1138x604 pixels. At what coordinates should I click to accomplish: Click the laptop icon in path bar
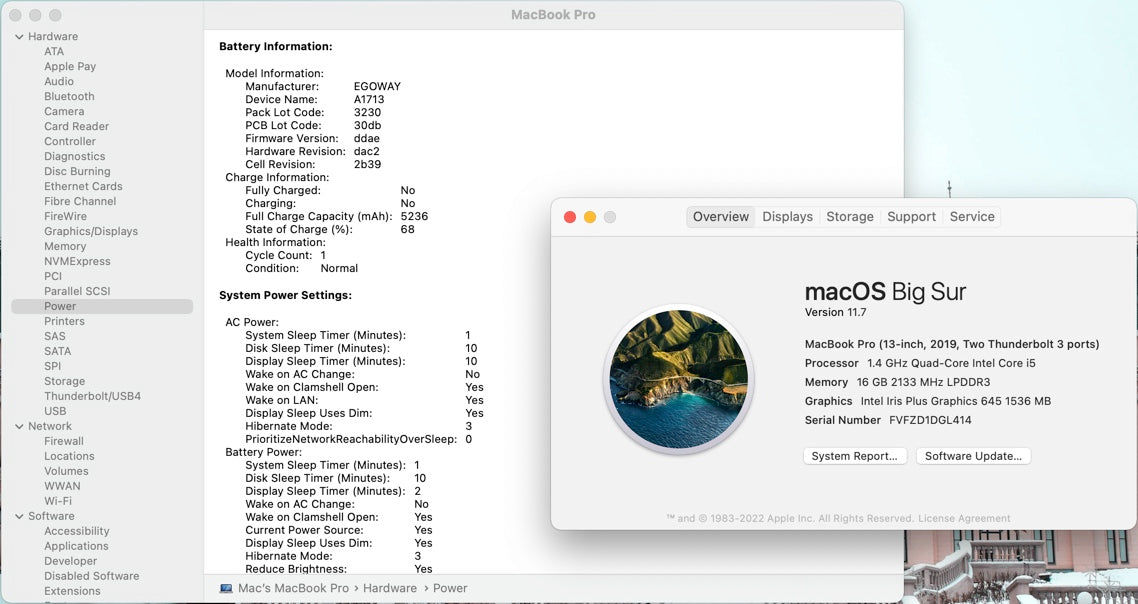[226, 588]
